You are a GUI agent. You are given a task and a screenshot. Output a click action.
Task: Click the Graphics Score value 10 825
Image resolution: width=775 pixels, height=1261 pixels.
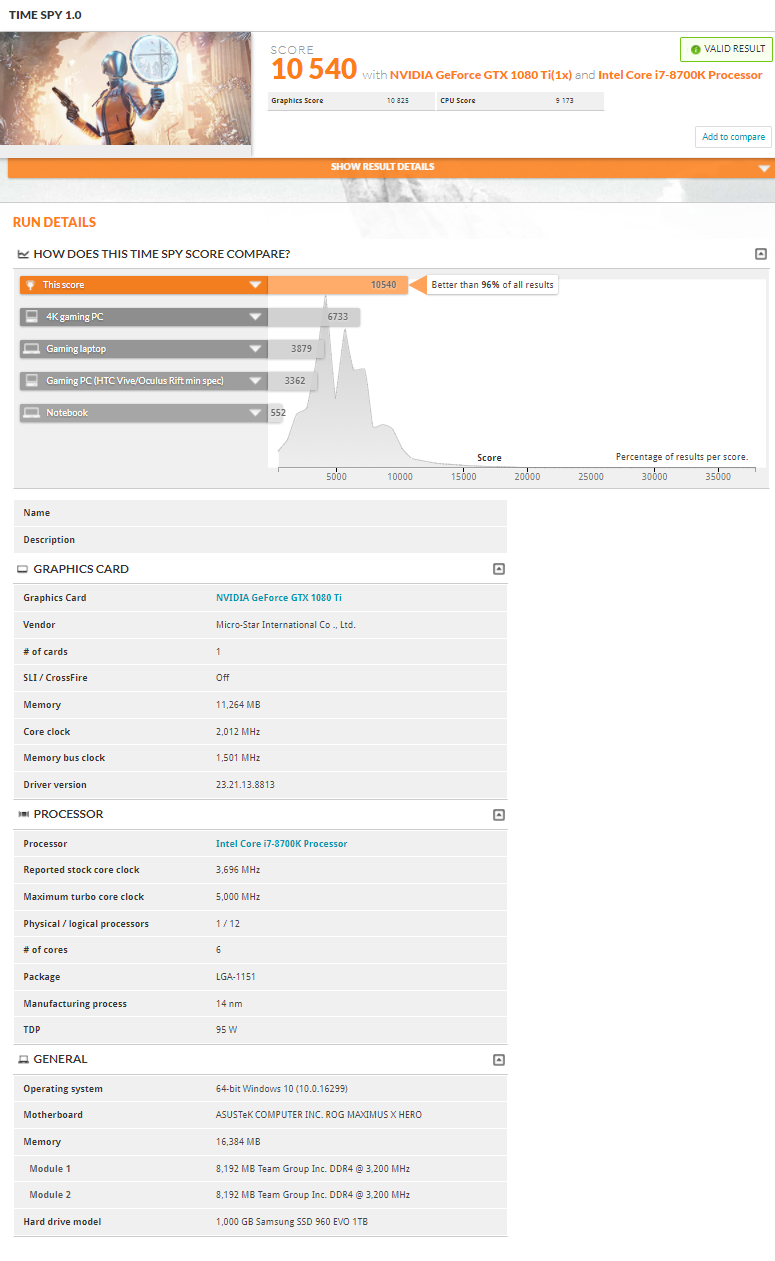pyautogui.click(x=397, y=101)
